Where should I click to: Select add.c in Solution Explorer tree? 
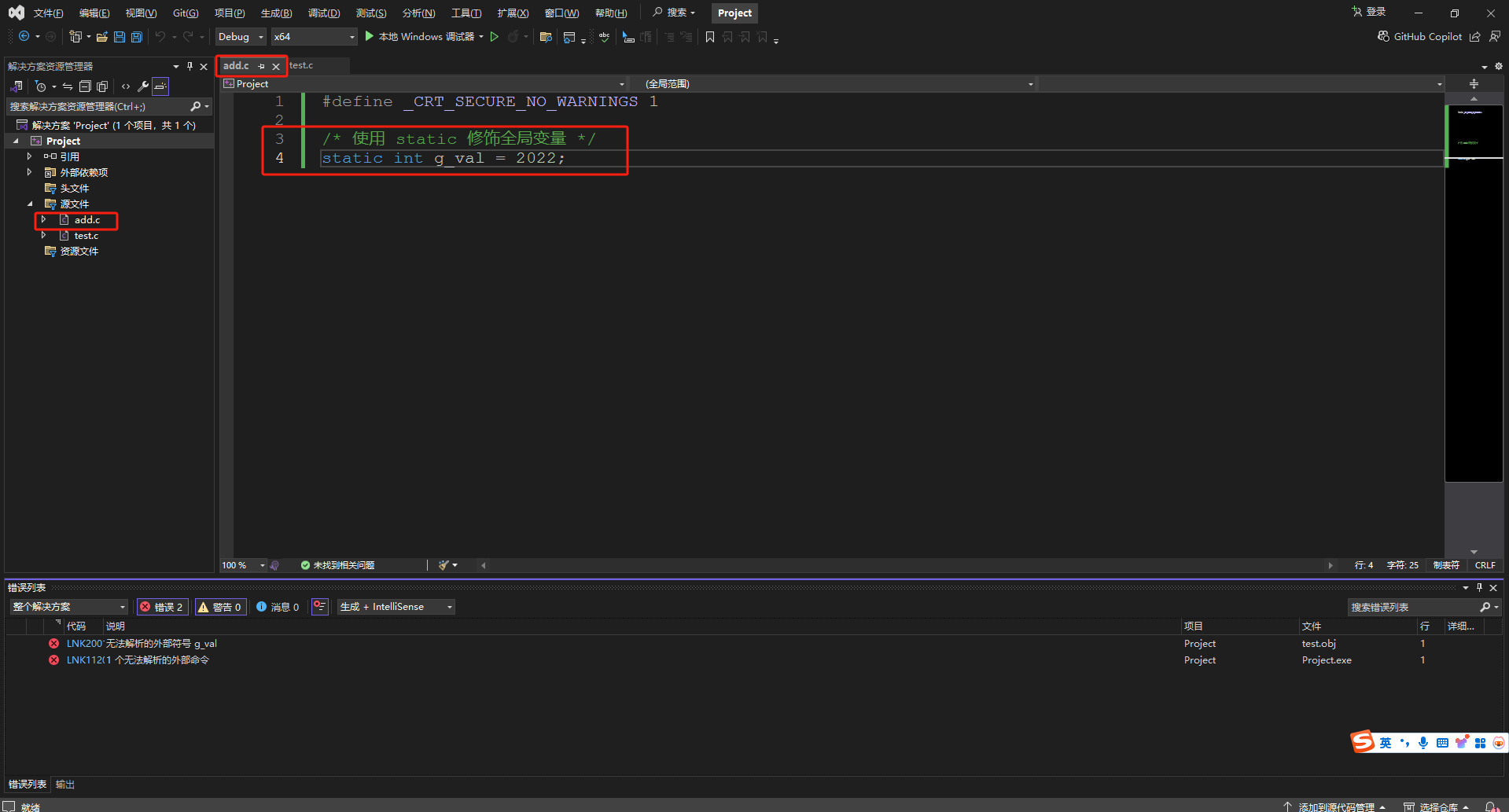click(x=87, y=220)
